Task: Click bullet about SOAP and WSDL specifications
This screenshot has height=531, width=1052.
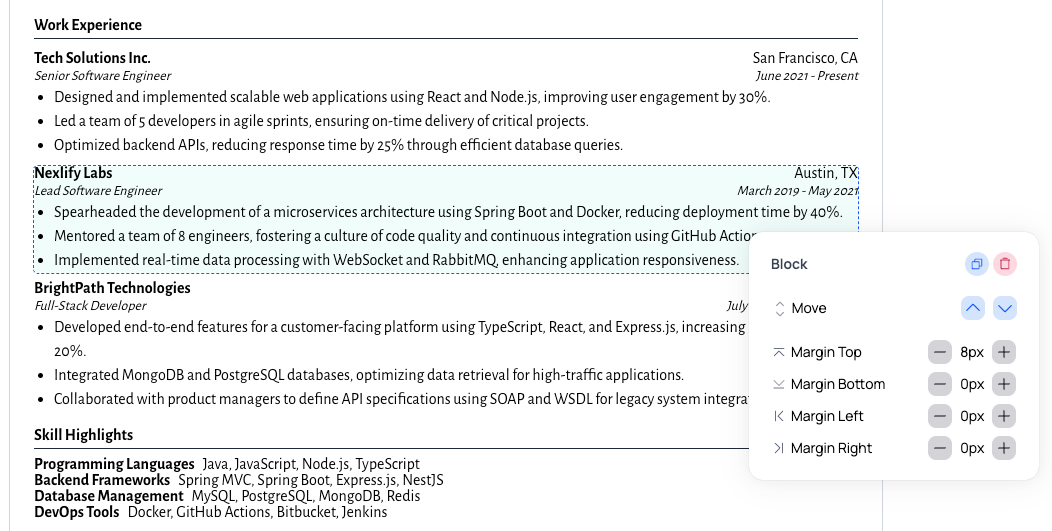Action: (401, 399)
